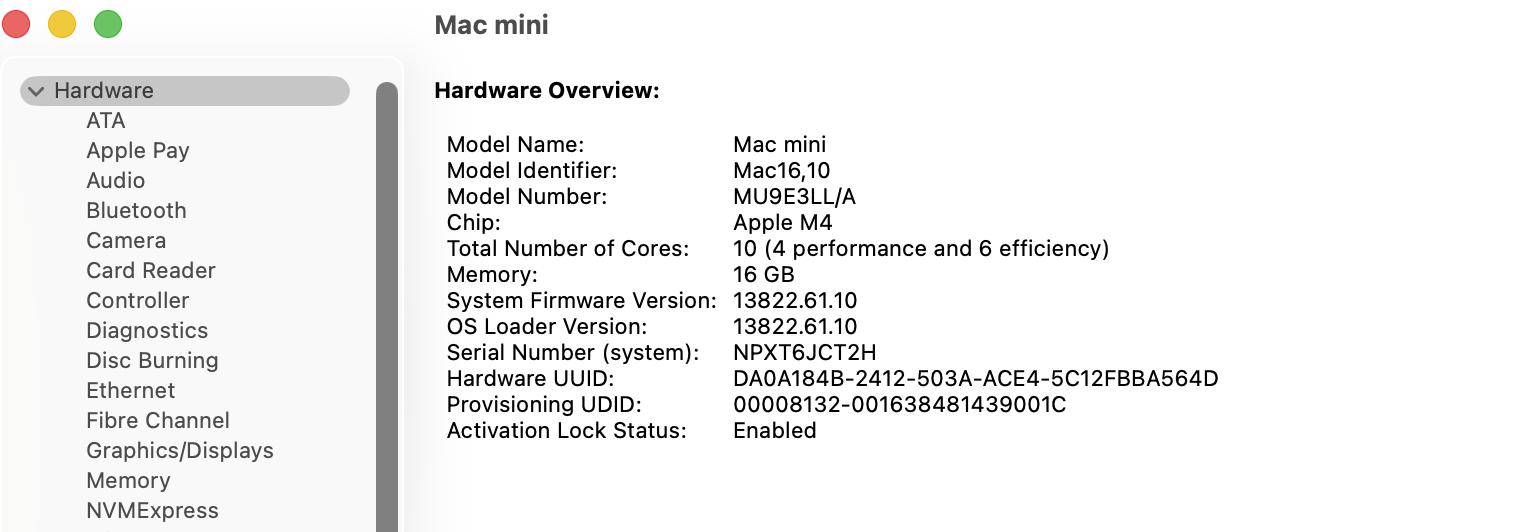Show Audio device information
The width and height of the screenshot is (1522, 532).
click(x=116, y=181)
